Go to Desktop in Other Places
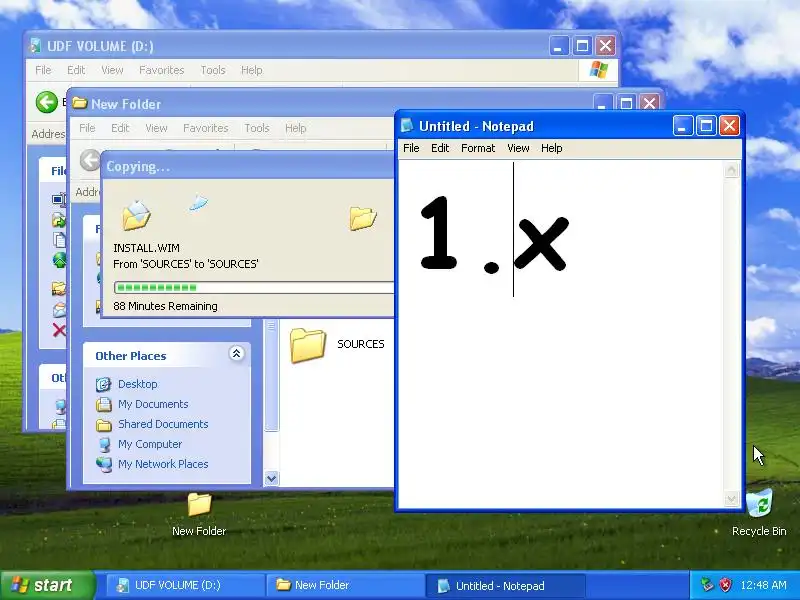 click(x=138, y=384)
